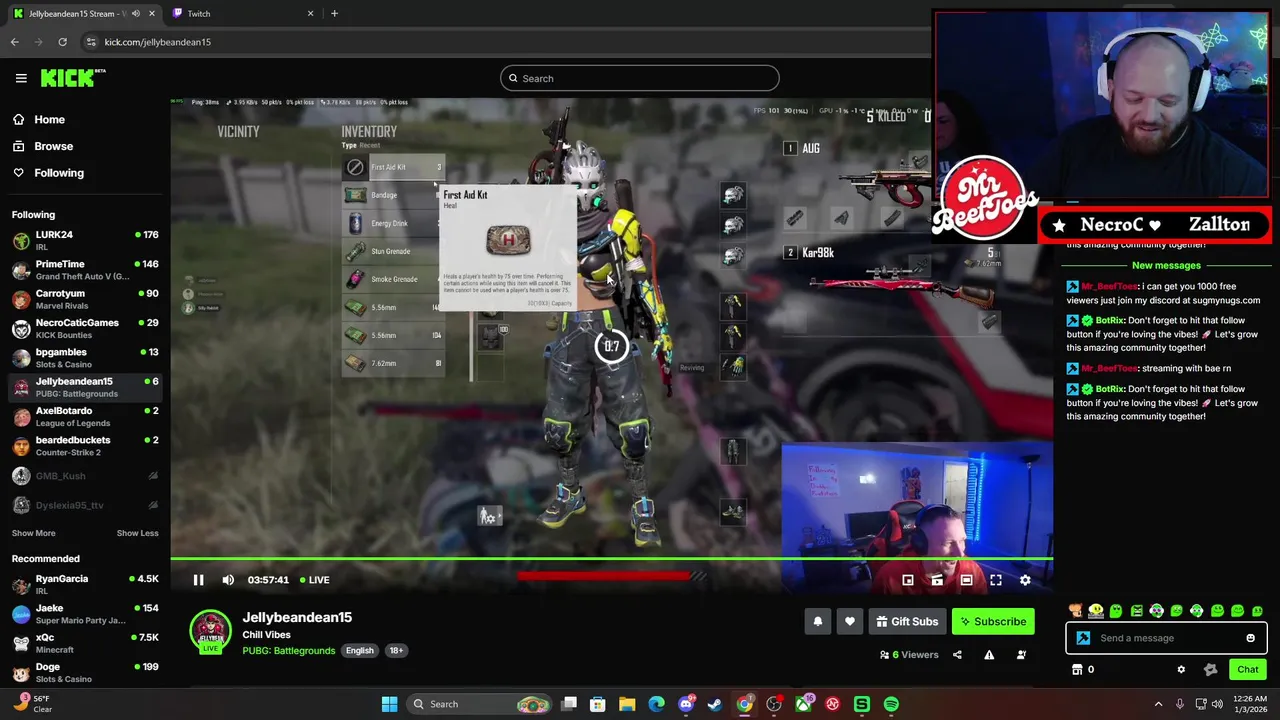Open NecroCaticGames channel in sidebar
1280x720 pixels.
pyautogui.click(x=85, y=328)
